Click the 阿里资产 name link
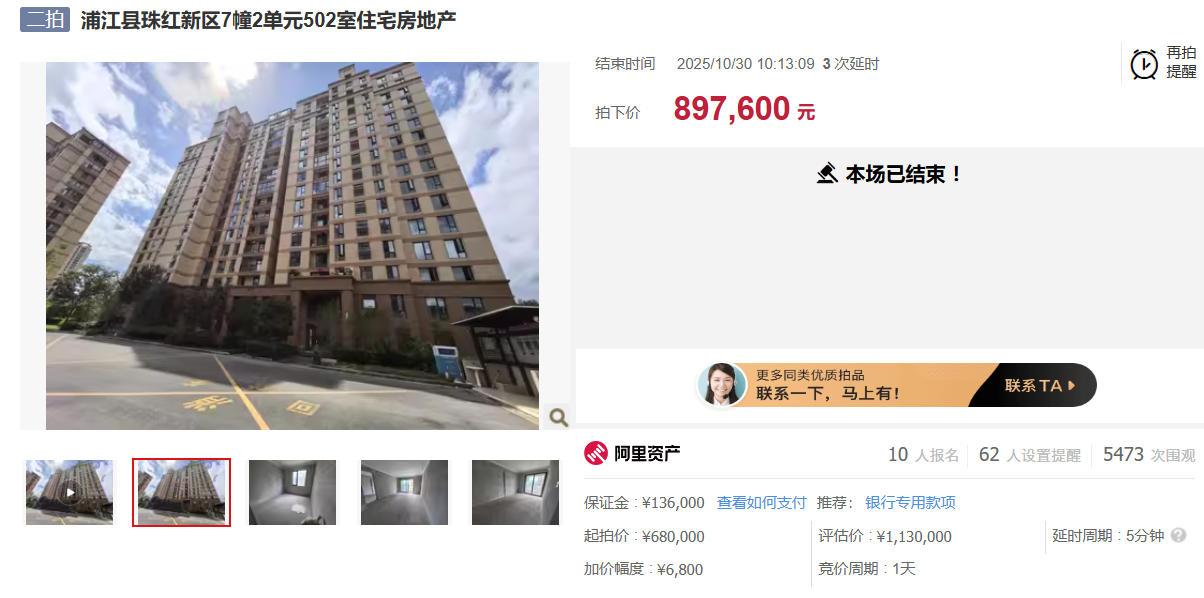The height and width of the screenshot is (598, 1204). [x=647, y=453]
